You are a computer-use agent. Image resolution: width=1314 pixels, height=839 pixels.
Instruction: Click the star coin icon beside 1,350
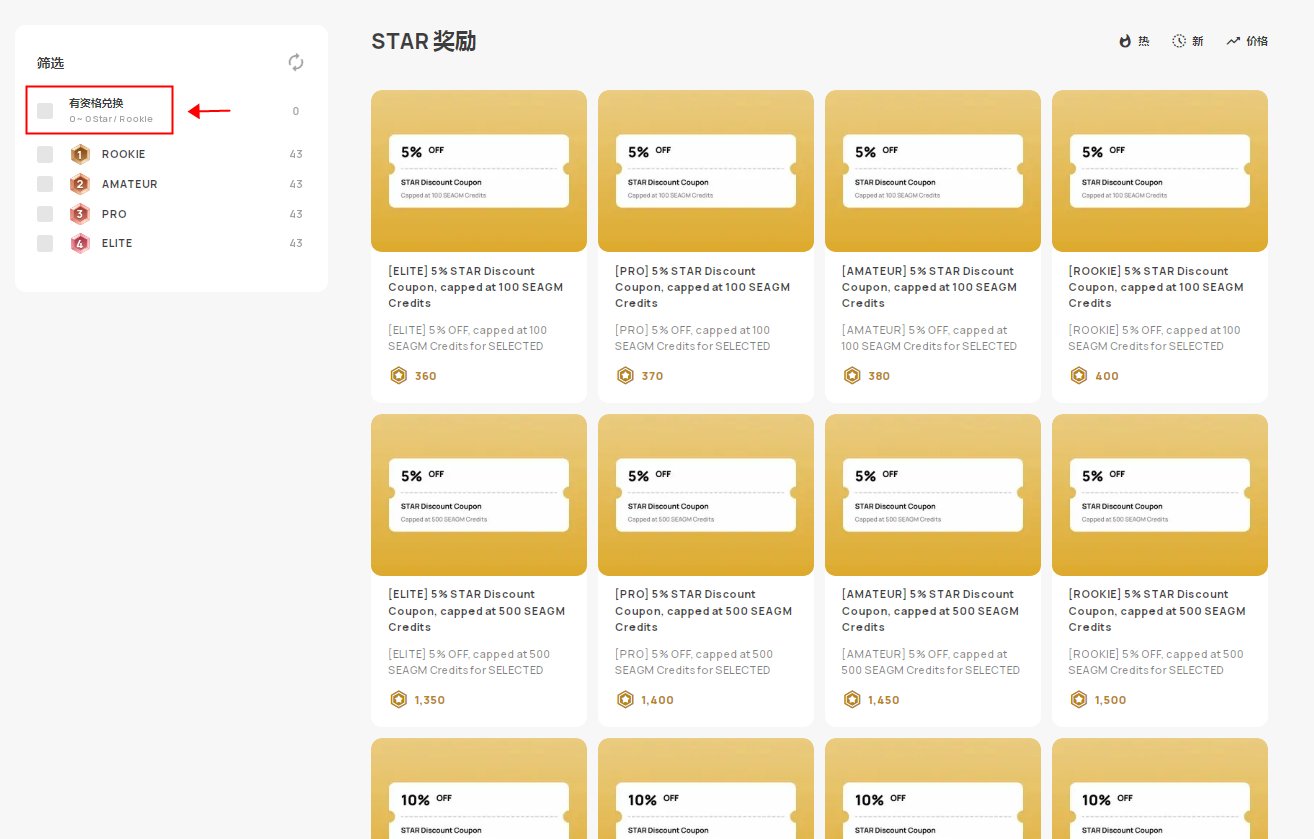click(398, 699)
